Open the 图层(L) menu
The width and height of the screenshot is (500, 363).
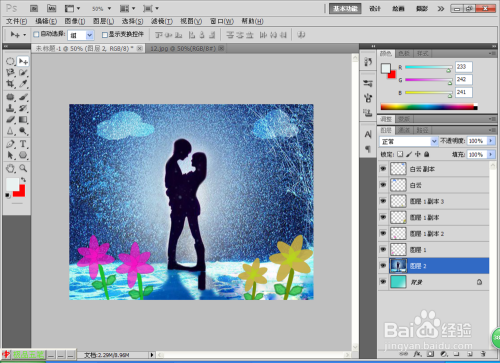(103, 21)
